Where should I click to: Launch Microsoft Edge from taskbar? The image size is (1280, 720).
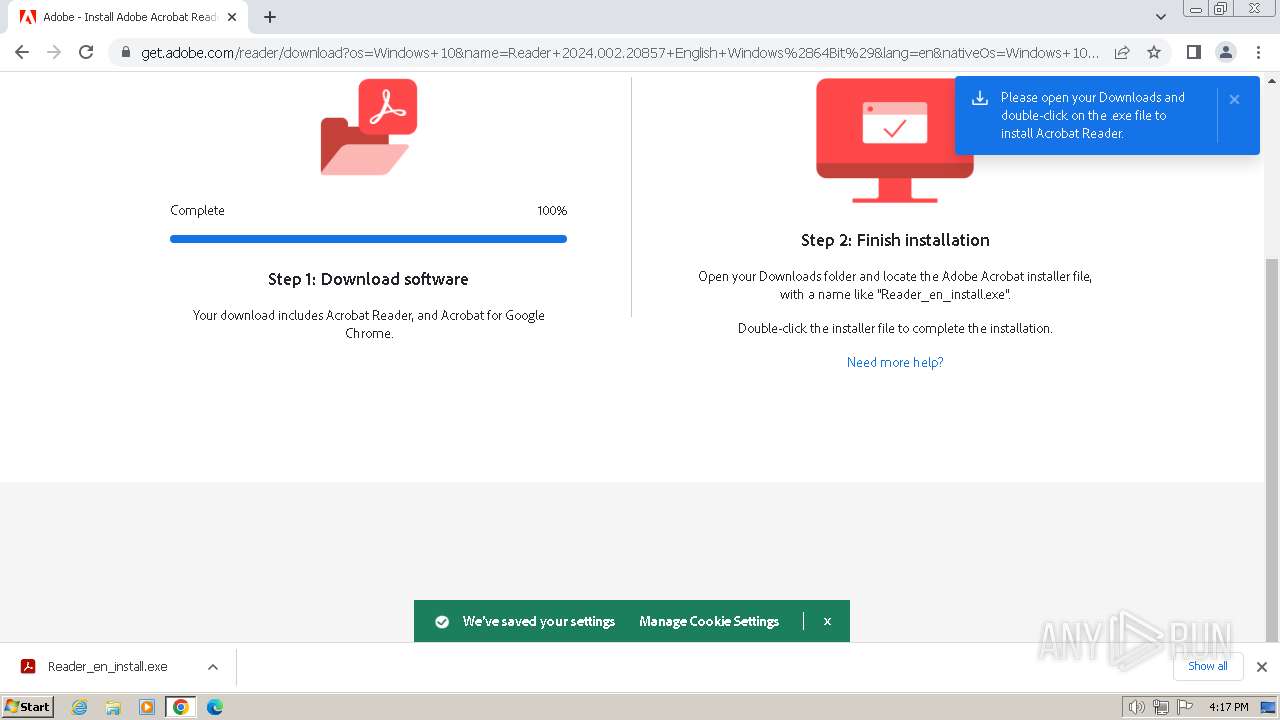tap(214, 707)
